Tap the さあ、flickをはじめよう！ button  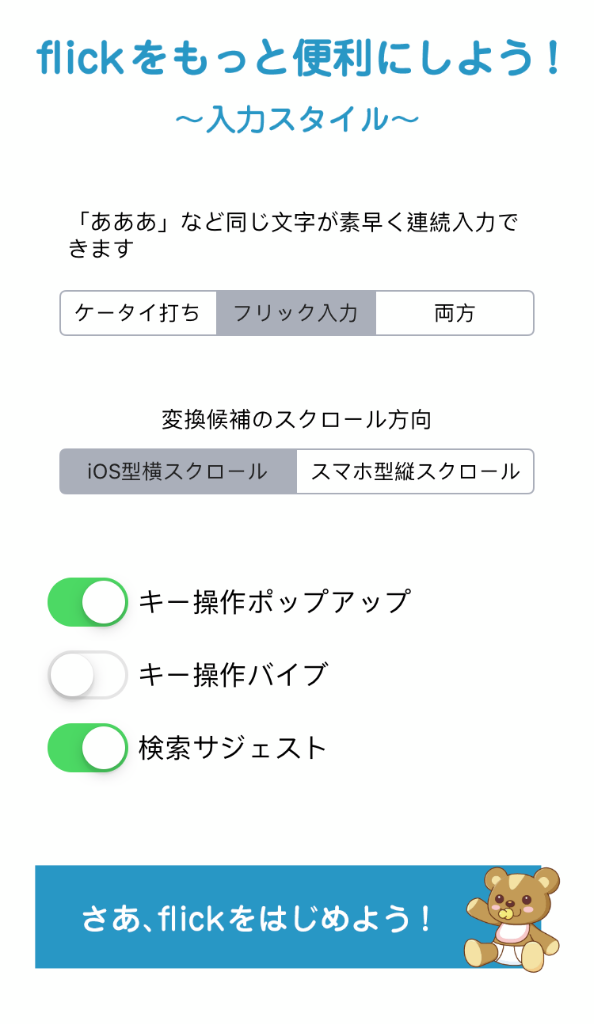pos(288,916)
